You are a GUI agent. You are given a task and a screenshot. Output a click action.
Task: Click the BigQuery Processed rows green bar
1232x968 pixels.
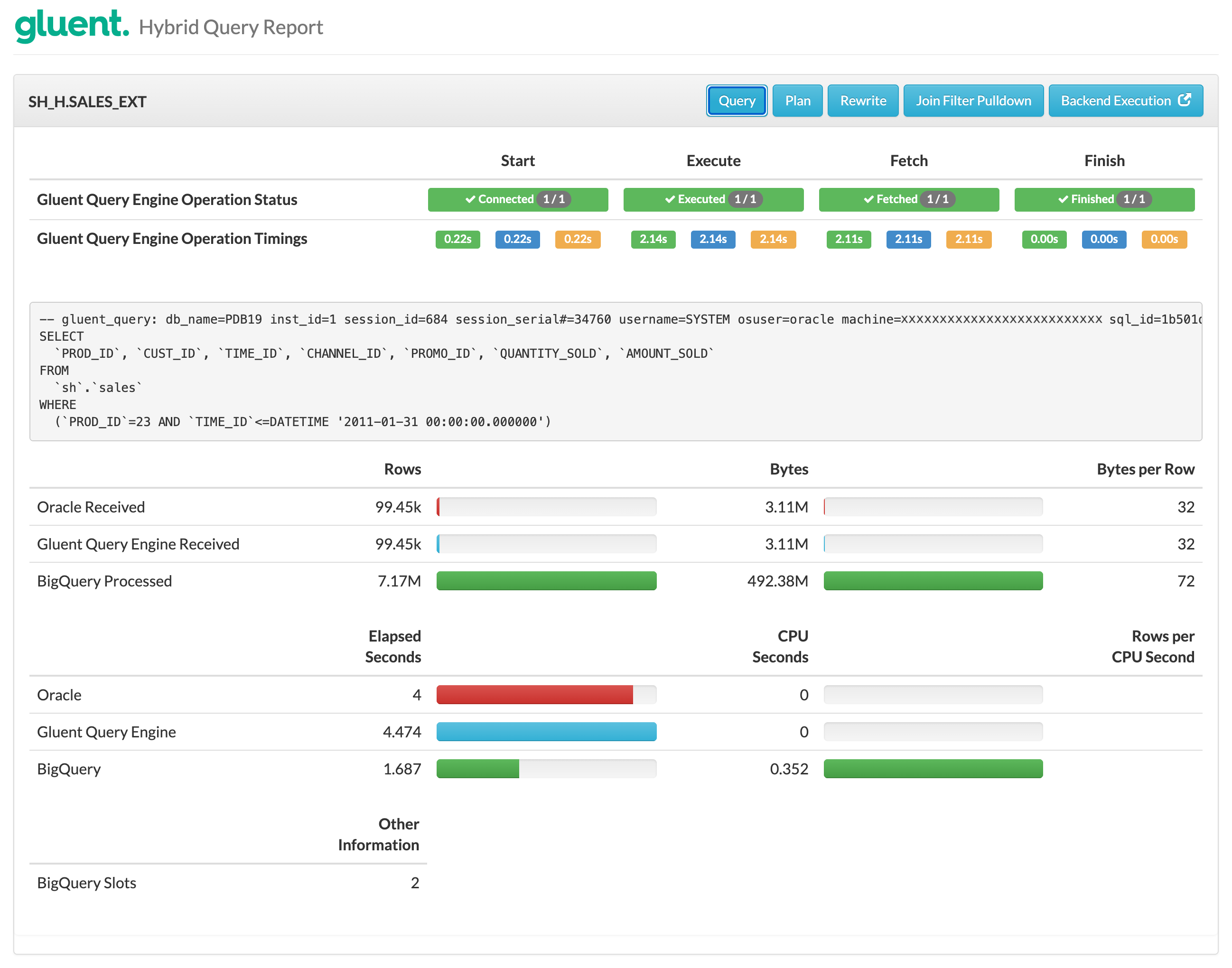coord(546,581)
